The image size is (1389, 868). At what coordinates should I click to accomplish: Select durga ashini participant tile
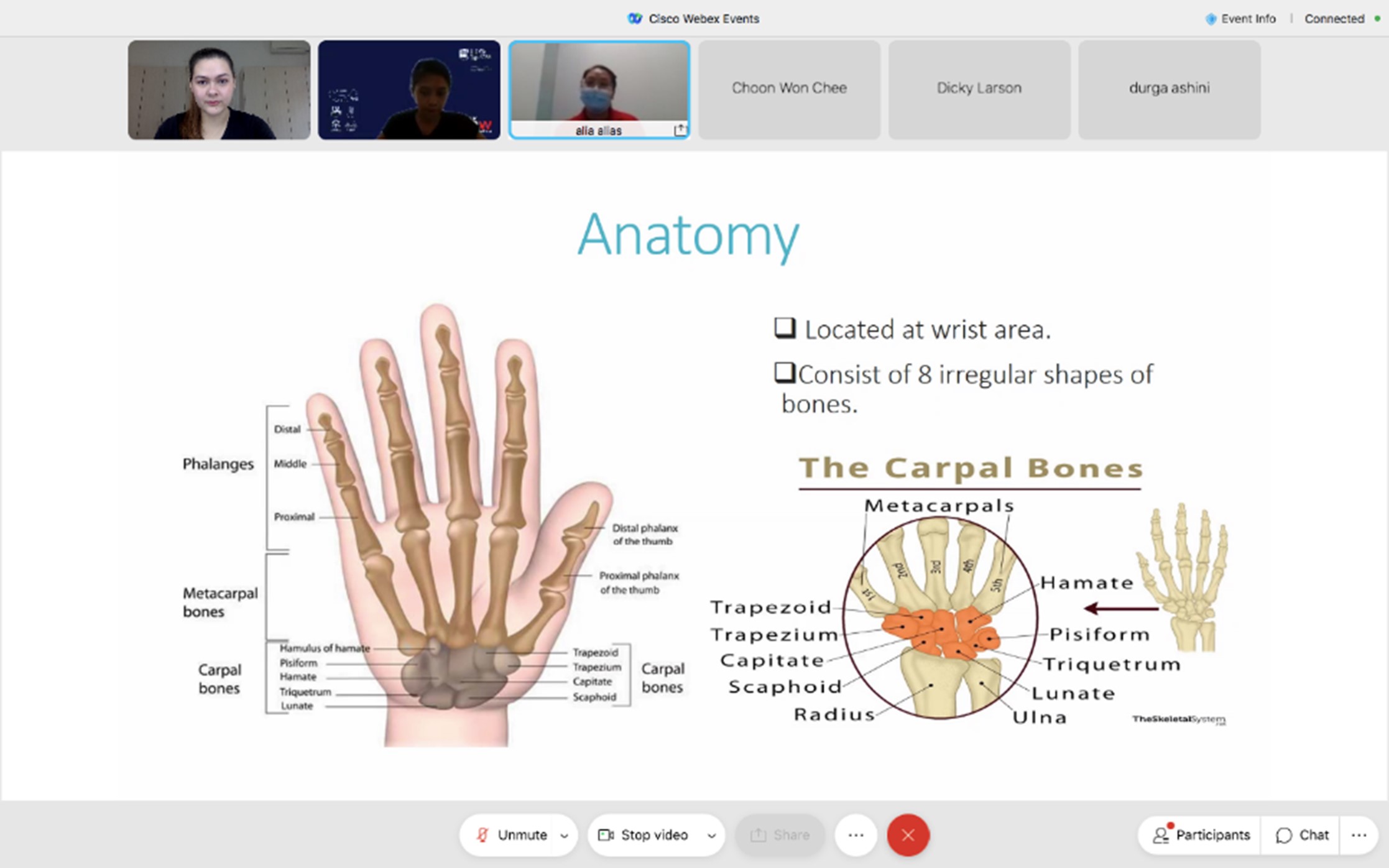click(1169, 90)
